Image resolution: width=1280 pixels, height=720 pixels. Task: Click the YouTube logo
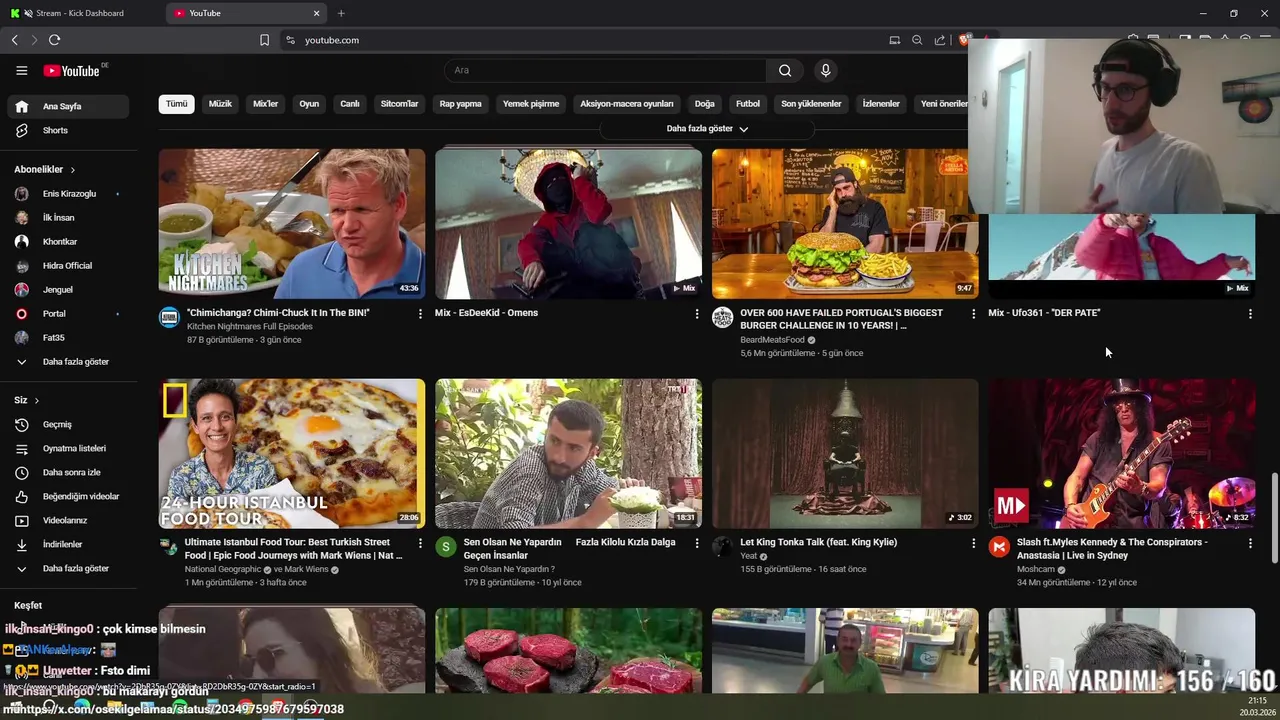pyautogui.click(x=72, y=70)
